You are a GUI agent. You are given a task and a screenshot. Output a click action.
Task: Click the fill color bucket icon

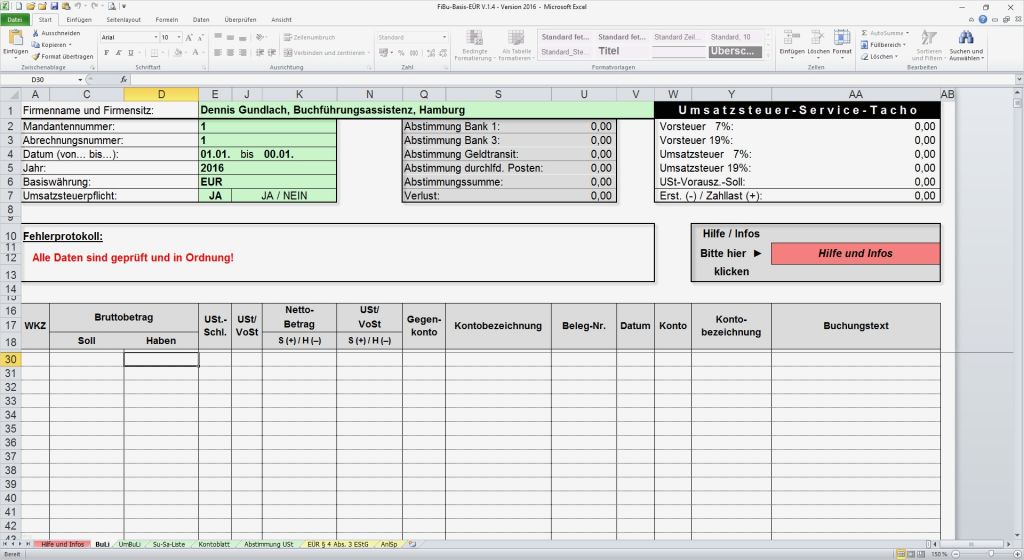[177, 53]
